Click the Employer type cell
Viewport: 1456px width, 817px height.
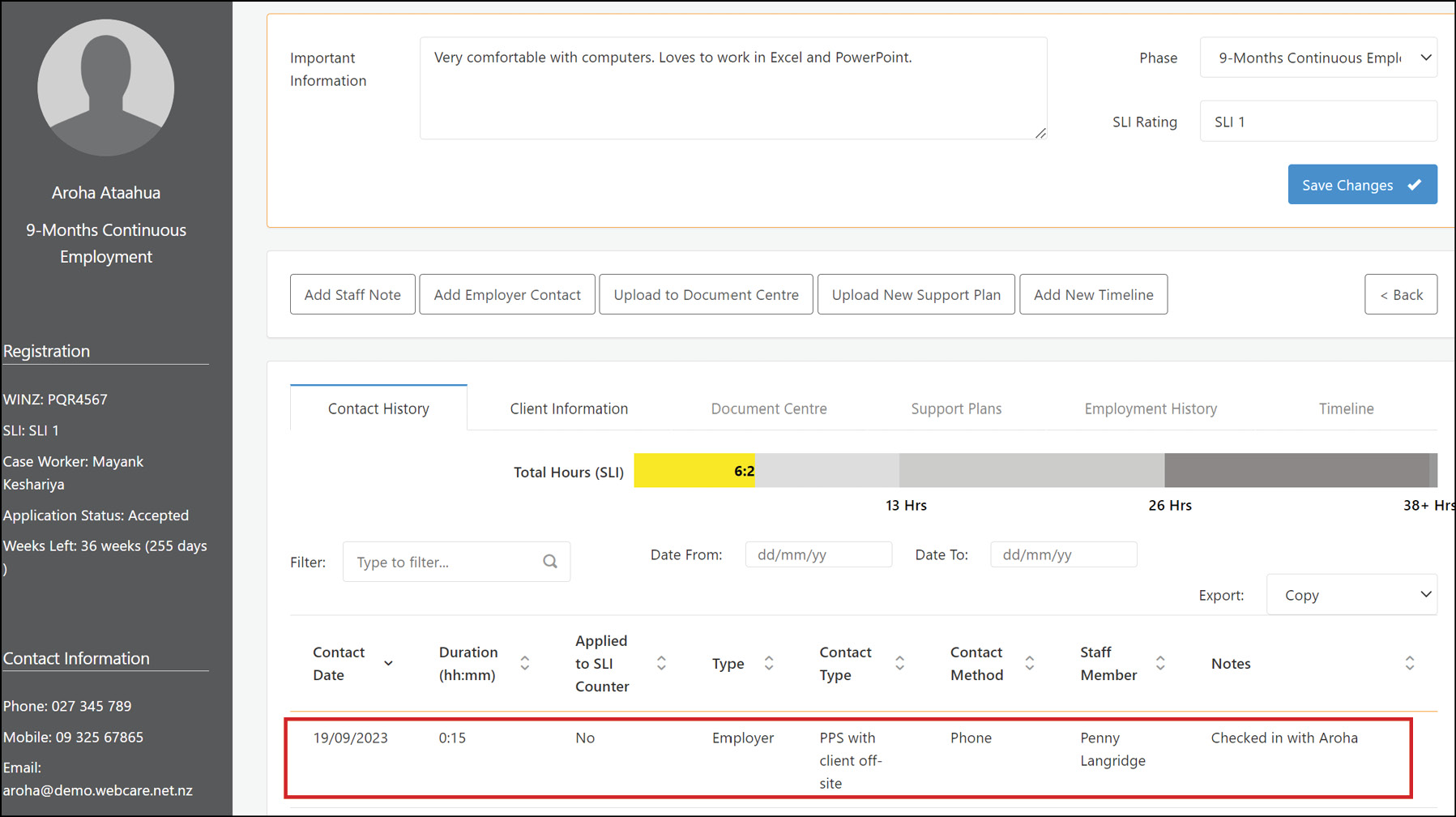743,738
